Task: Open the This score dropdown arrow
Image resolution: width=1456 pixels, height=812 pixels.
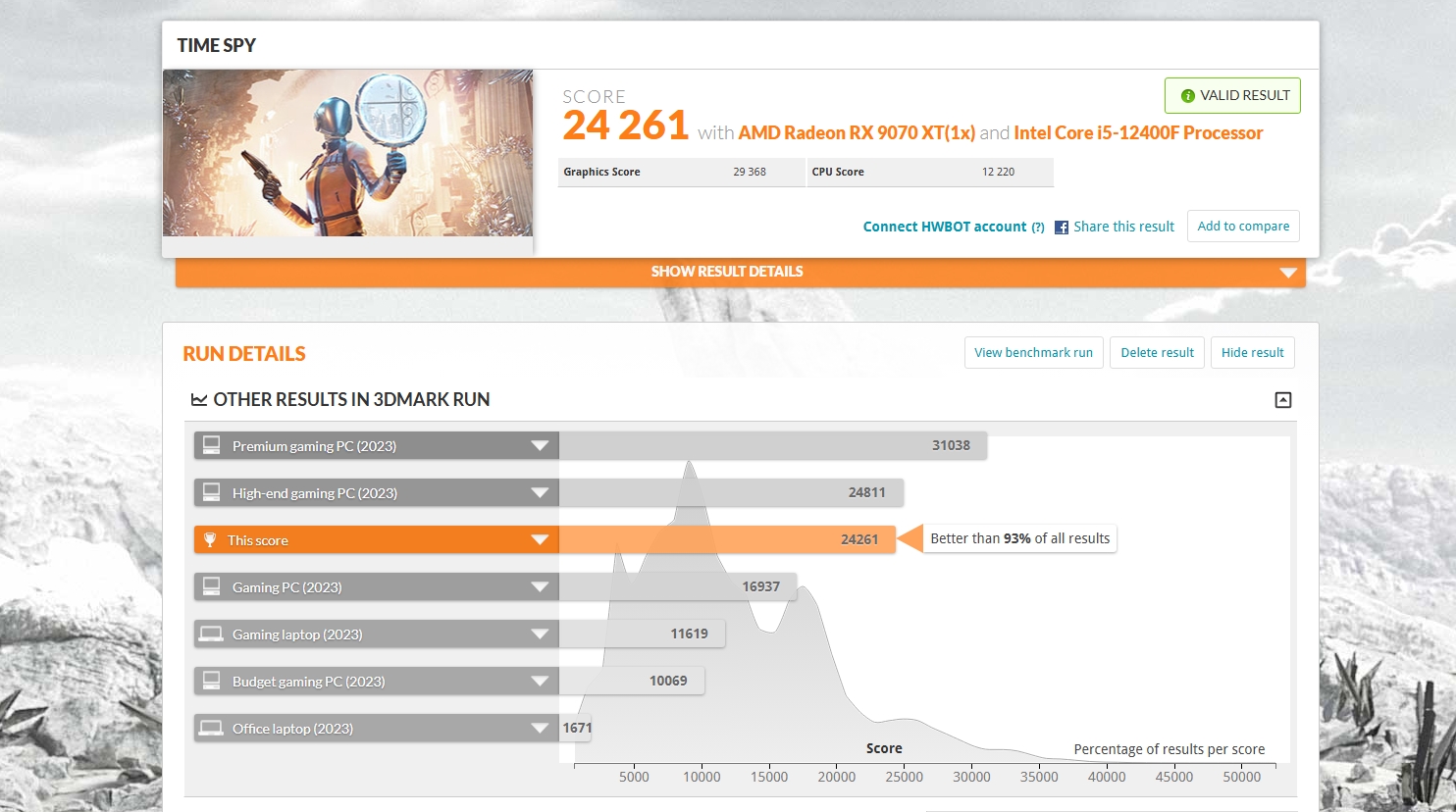Action: point(540,540)
